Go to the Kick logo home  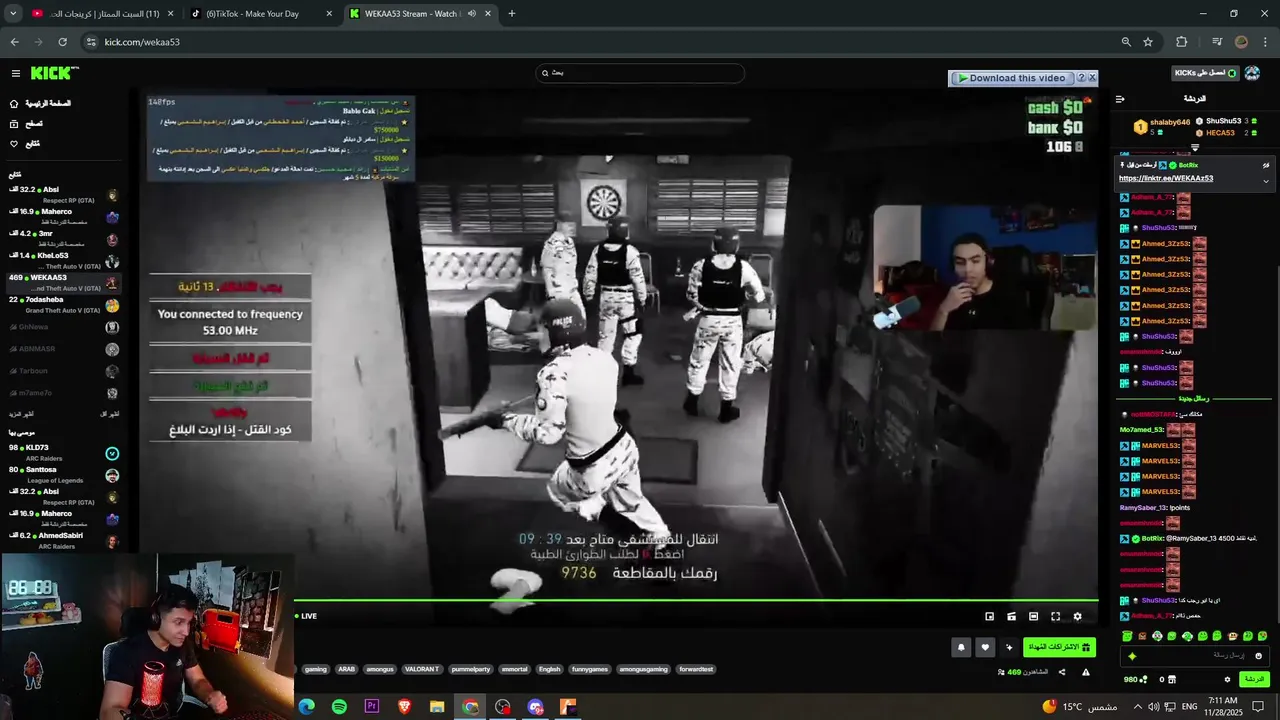tap(54, 73)
